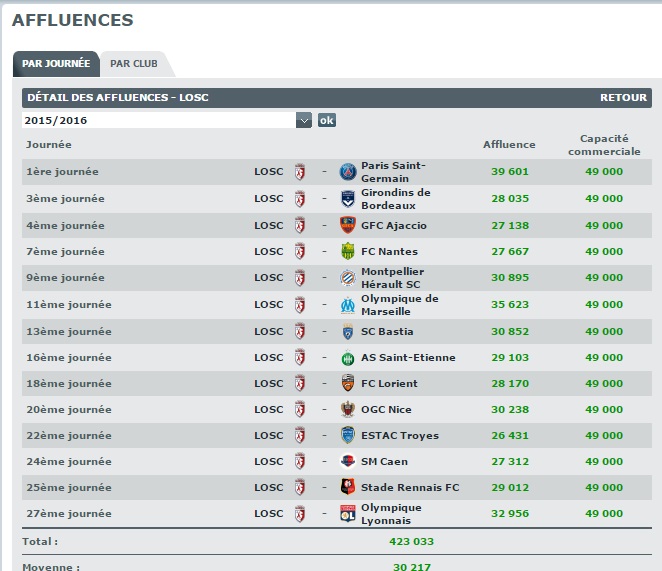Click the Capacité commerciale column header
Screen dimensions: 662x571
pos(604,145)
